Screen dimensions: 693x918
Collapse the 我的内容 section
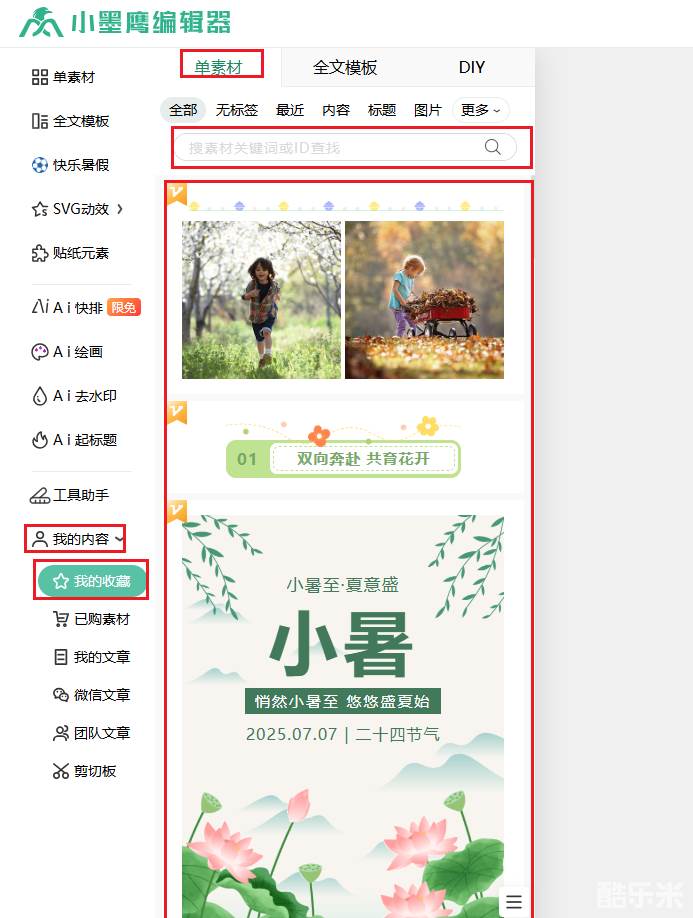pos(76,539)
